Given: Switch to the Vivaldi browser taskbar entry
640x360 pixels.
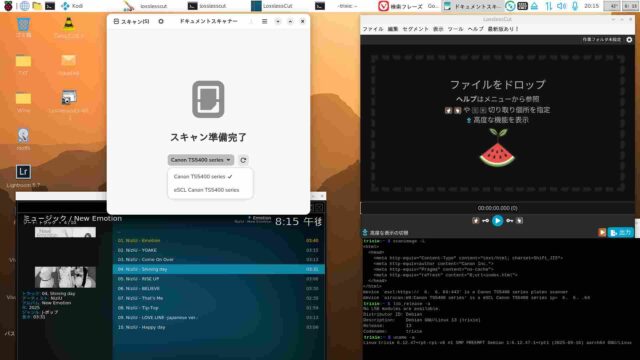Looking at the screenshot, I should (x=408, y=6).
